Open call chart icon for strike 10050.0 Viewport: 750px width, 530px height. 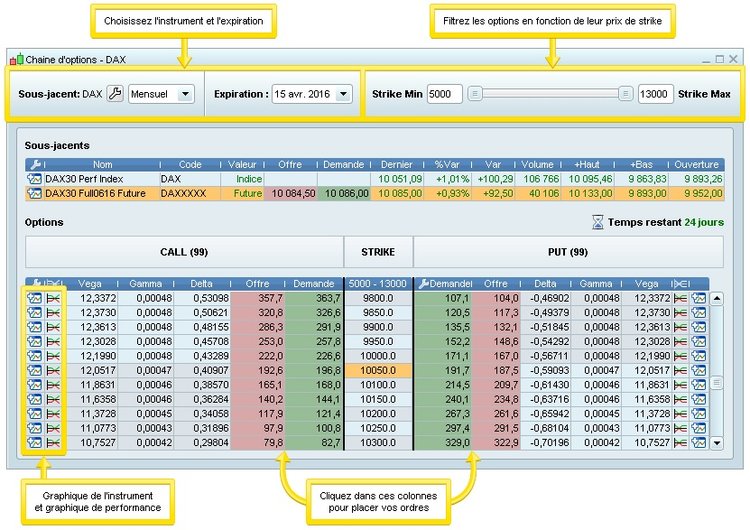coord(34,370)
